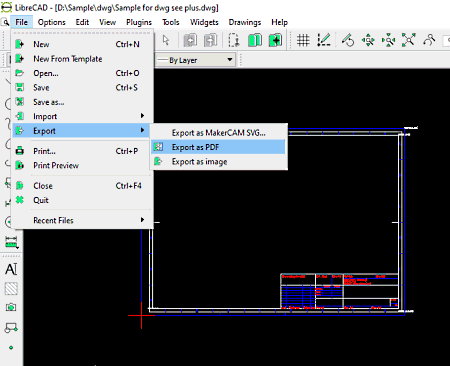Select the Dimension tool in the sidebar
The image size is (450, 366).
pos(12,242)
